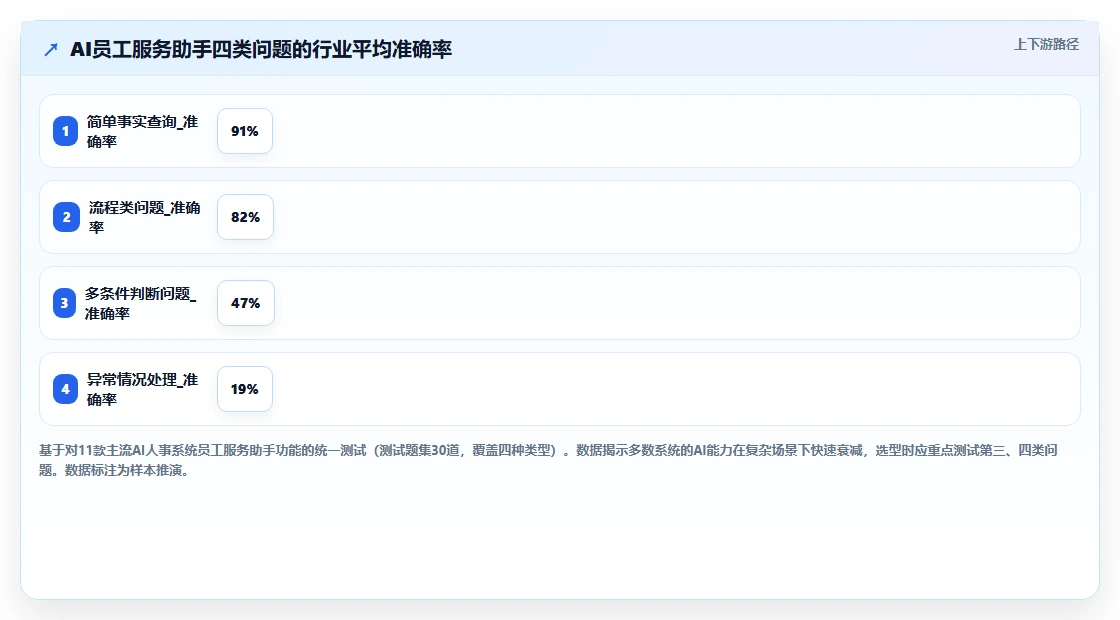Click the 异常情况处理_准确率 label
The height and width of the screenshot is (620, 1120).
(x=142, y=389)
